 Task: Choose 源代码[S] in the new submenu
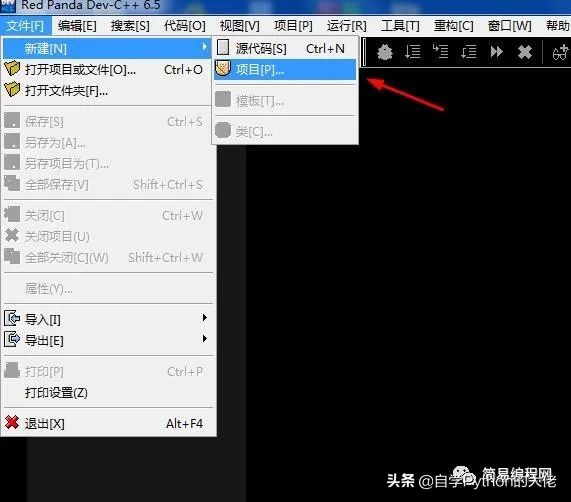pos(285,48)
